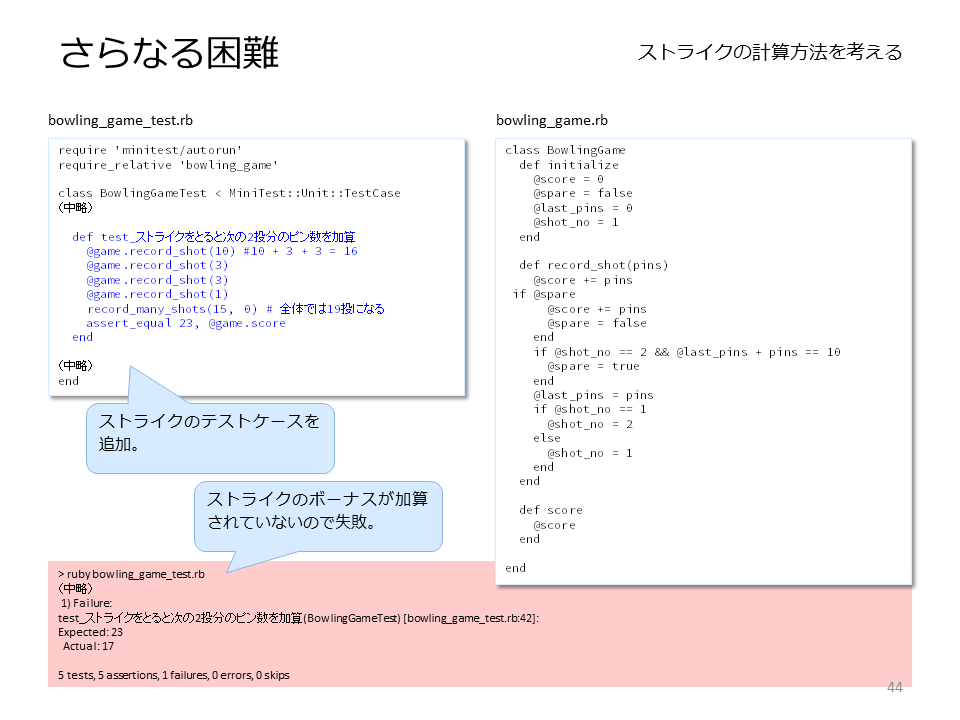Click the Actual: 17 output line
This screenshot has width=960, height=720.
pyautogui.click(x=88, y=646)
